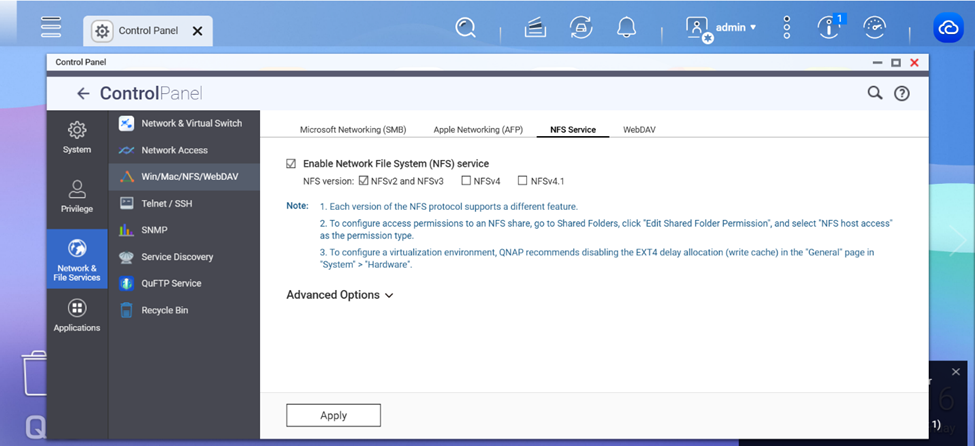Check the NFSv4.1 version option

[522, 181]
